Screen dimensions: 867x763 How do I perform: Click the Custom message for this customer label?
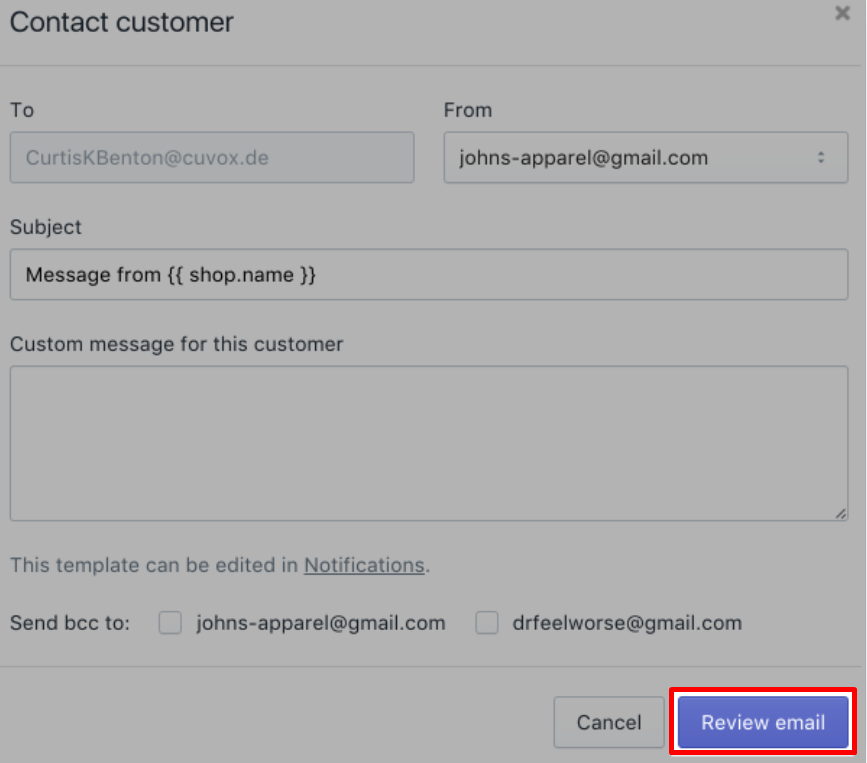point(176,344)
